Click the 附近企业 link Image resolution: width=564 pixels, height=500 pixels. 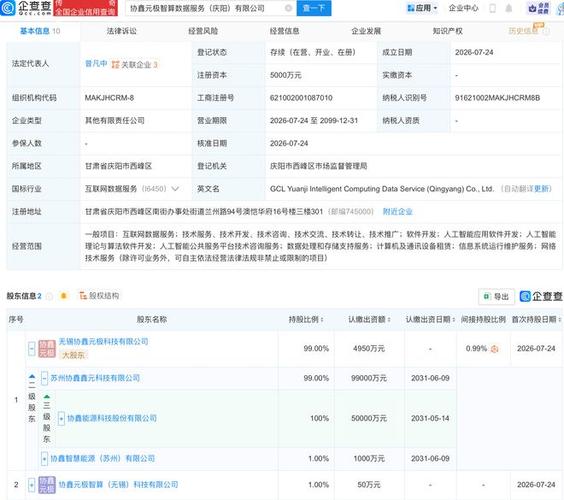pos(397,212)
